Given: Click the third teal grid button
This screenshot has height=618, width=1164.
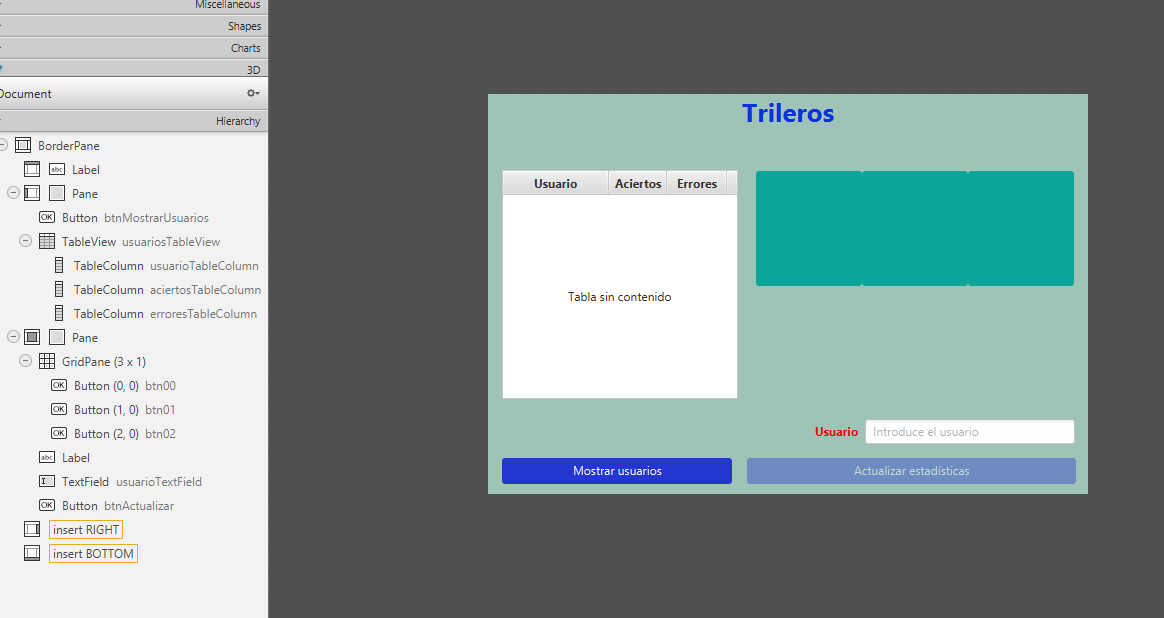Looking at the screenshot, I should pos(1021,228).
